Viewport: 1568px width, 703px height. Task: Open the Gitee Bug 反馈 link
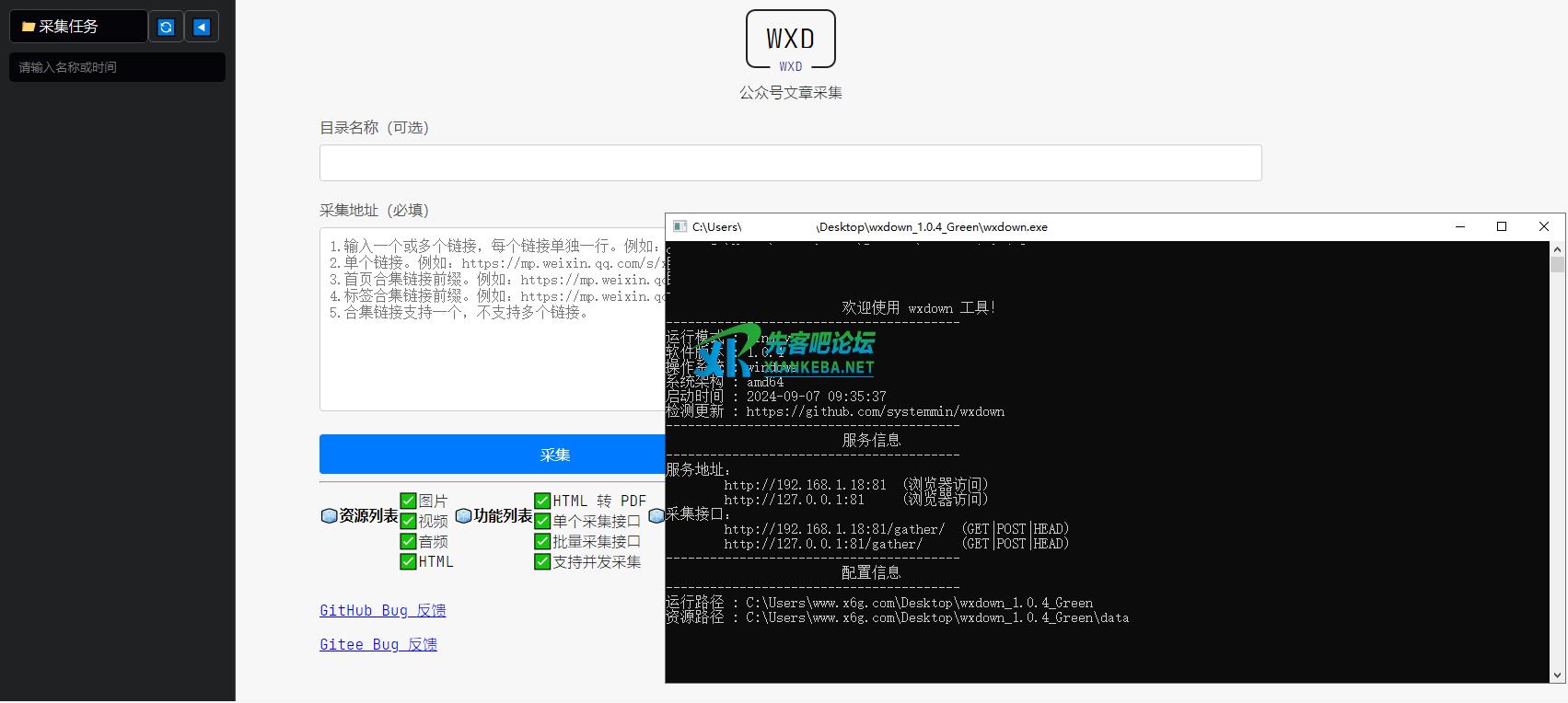click(377, 644)
